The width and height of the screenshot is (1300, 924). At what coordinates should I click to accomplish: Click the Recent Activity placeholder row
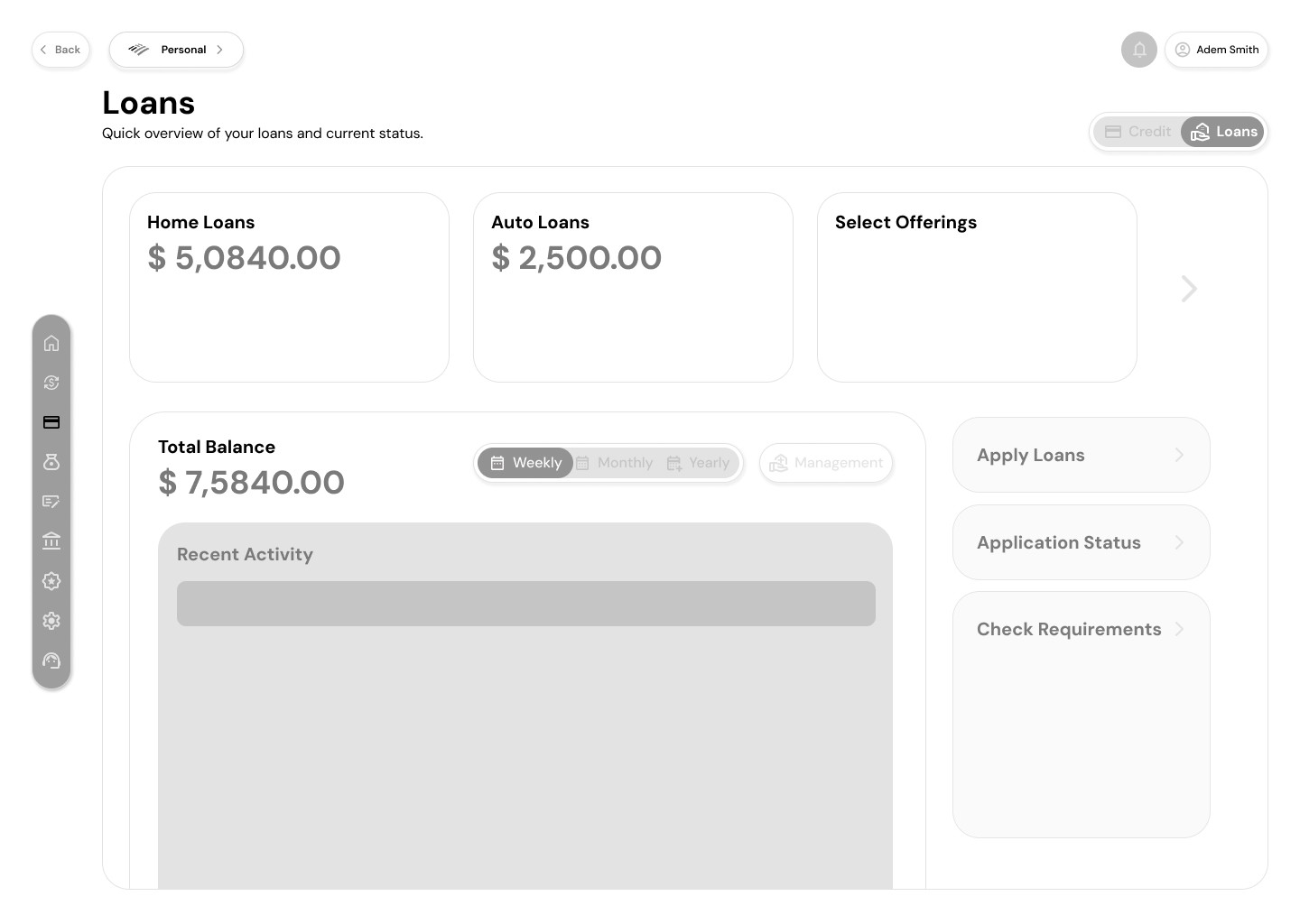tap(526, 604)
